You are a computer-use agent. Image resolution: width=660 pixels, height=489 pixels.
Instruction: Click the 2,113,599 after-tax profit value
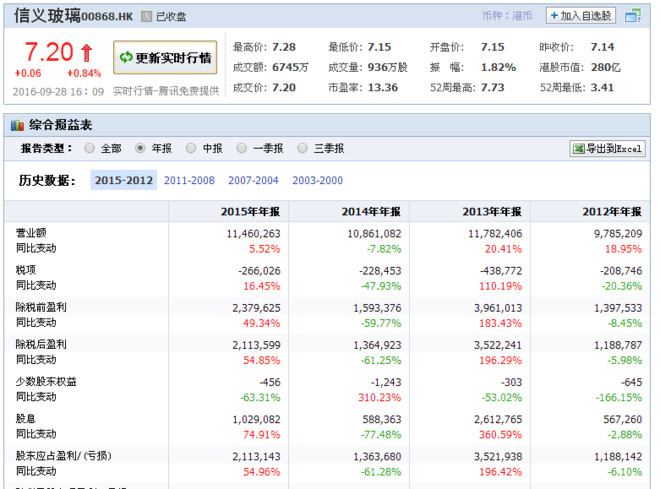256,345
